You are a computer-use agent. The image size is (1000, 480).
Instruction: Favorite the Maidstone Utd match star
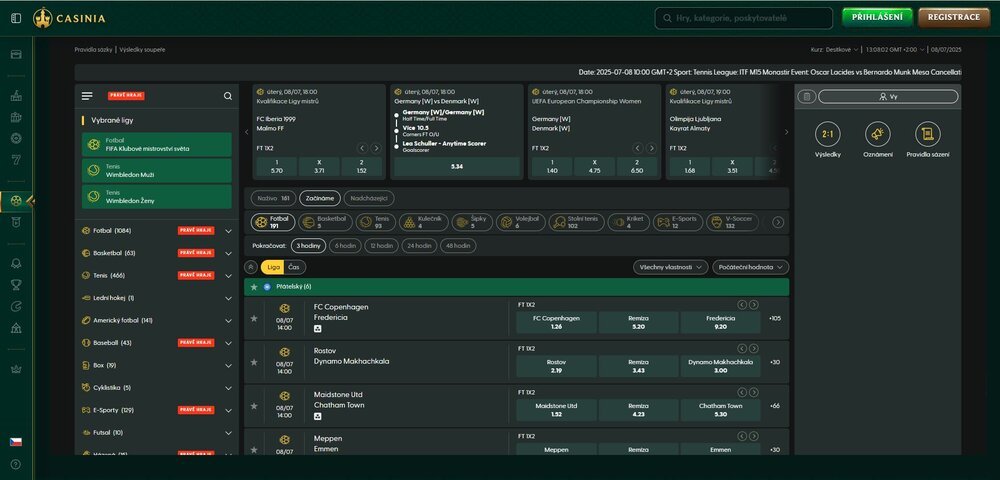coord(254,405)
